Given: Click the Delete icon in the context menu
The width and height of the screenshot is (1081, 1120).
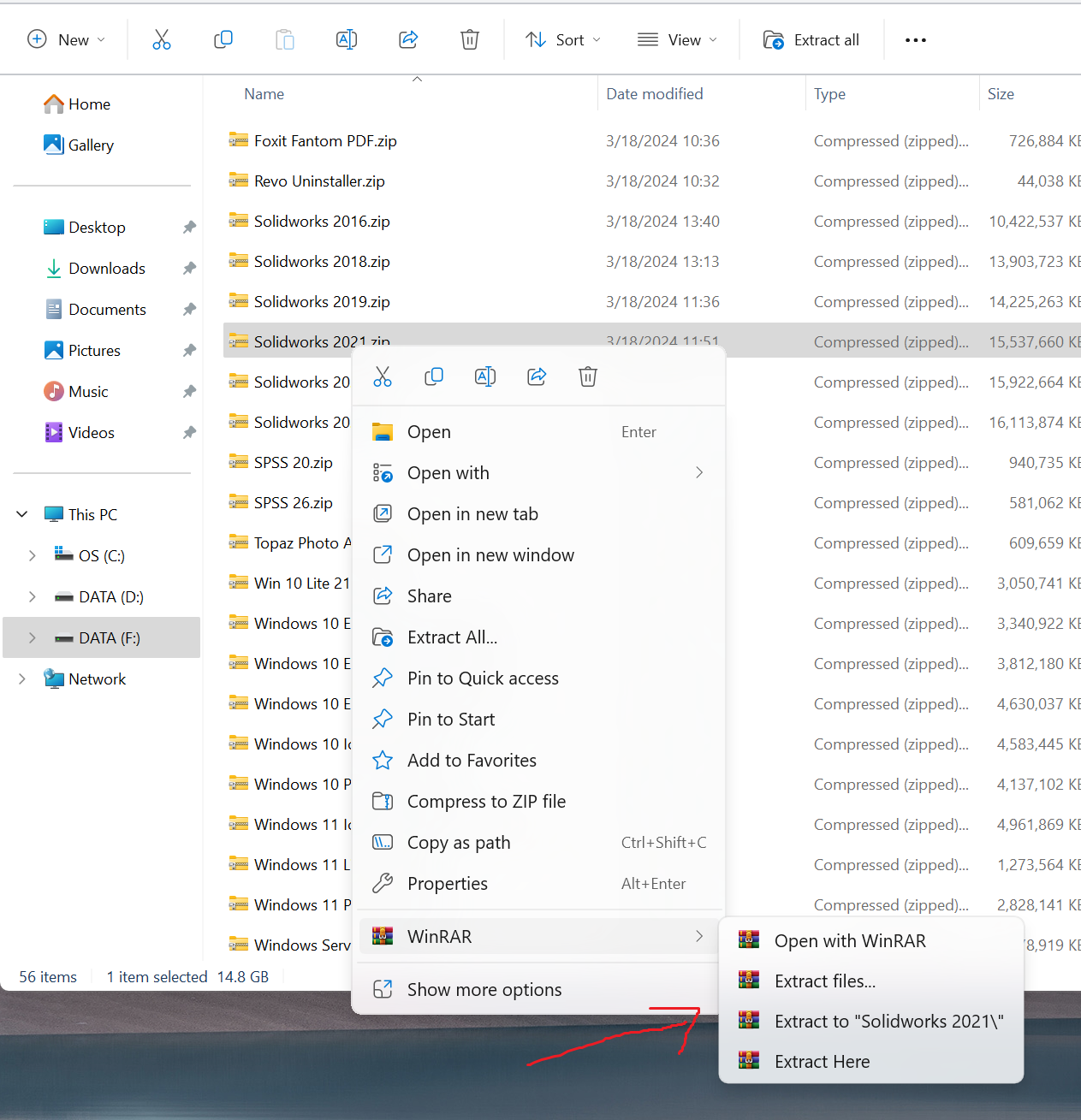Looking at the screenshot, I should coord(588,376).
